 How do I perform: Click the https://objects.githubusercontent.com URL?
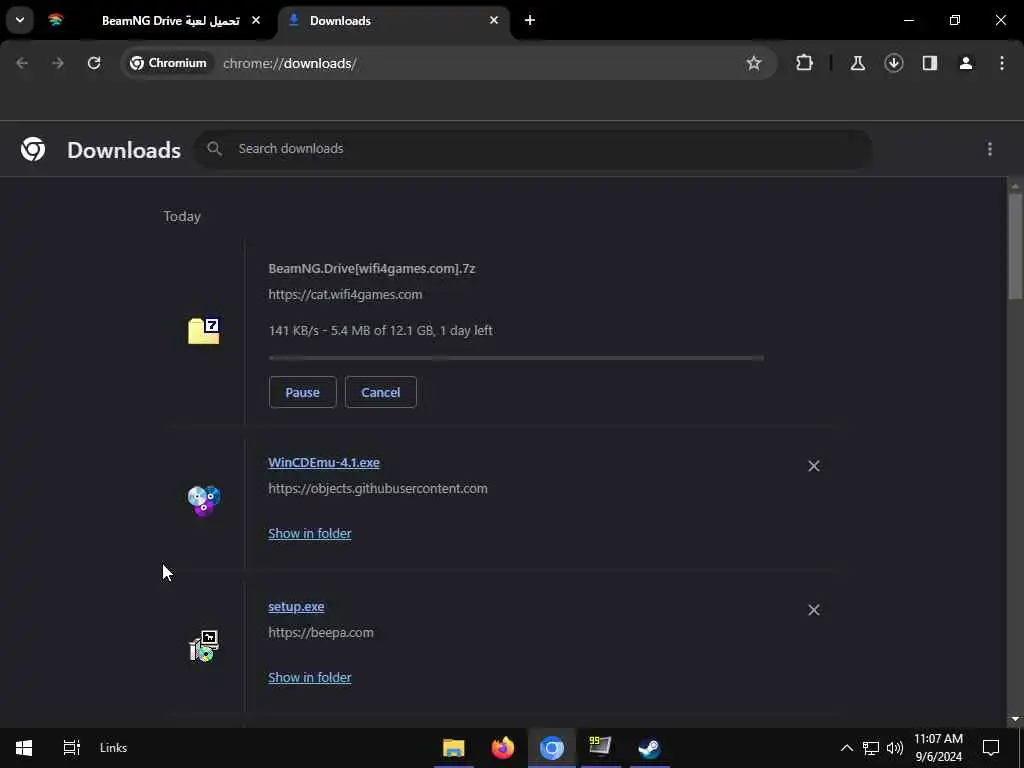click(x=378, y=488)
